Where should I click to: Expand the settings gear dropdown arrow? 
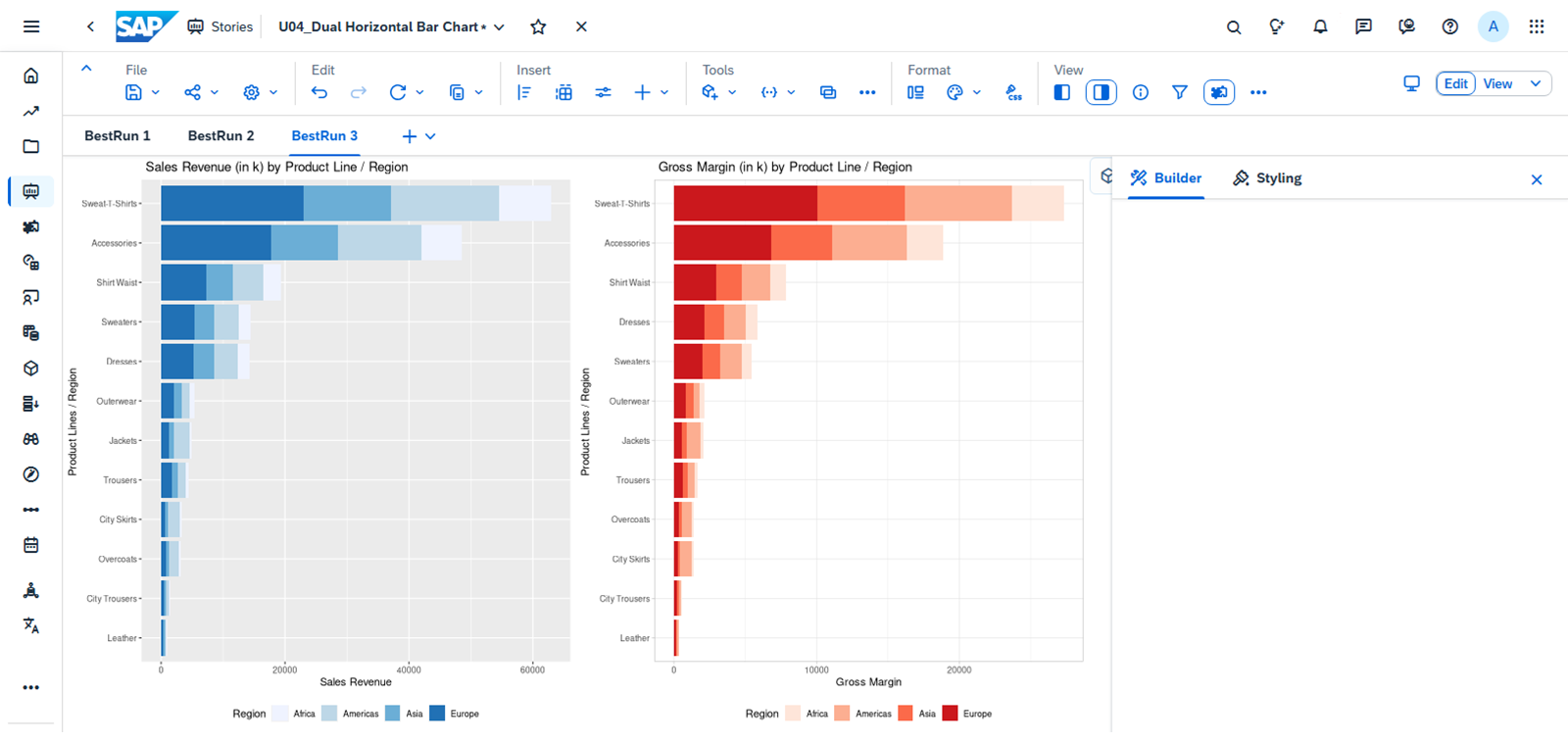273,92
